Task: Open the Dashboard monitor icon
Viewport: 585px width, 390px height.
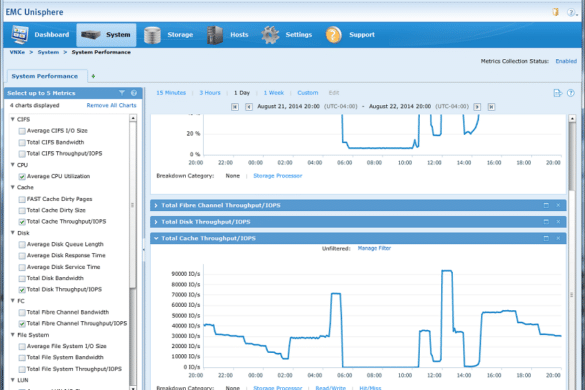Action: pyautogui.click(x=19, y=35)
